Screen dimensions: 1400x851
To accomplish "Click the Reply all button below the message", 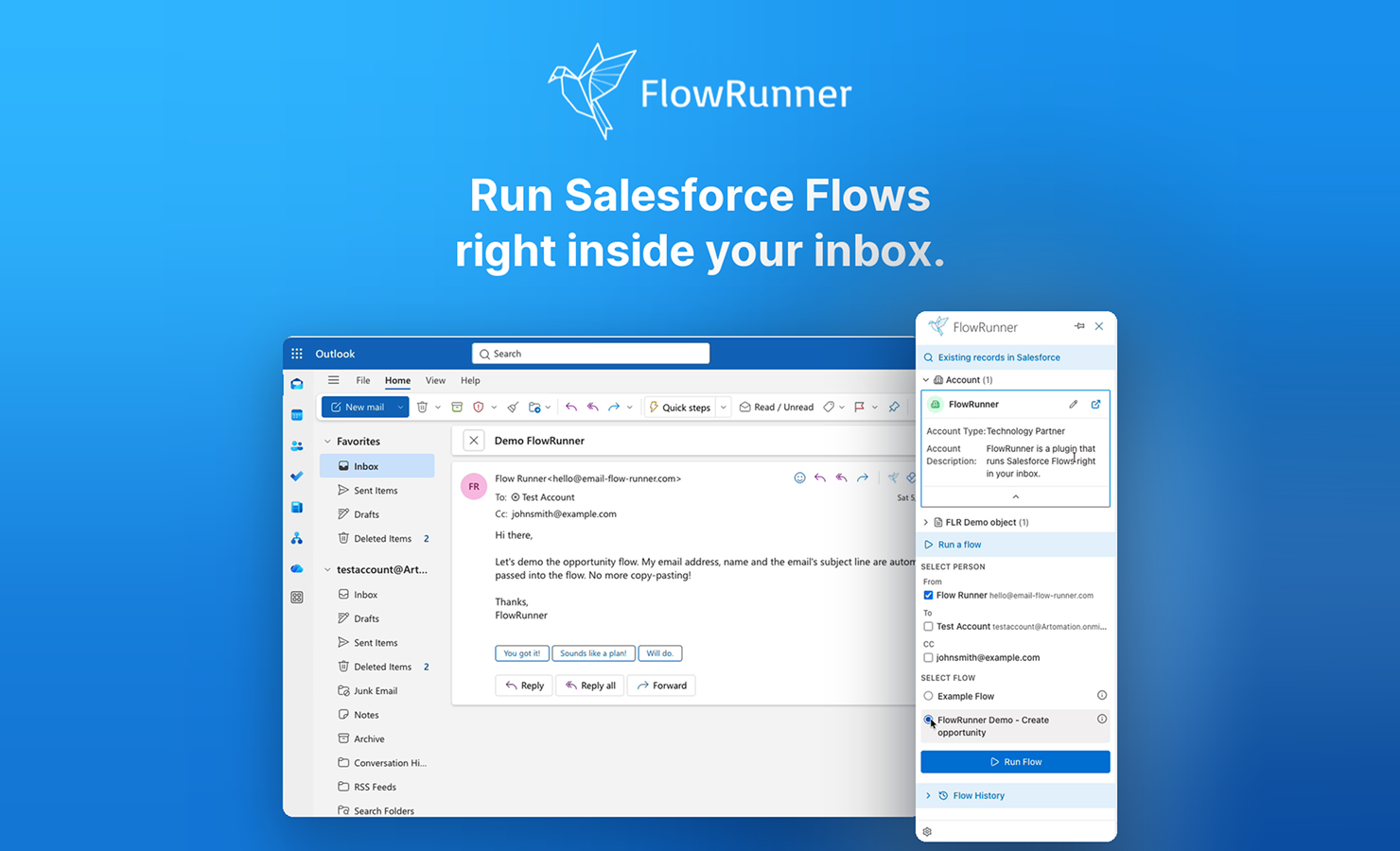I will (x=590, y=686).
